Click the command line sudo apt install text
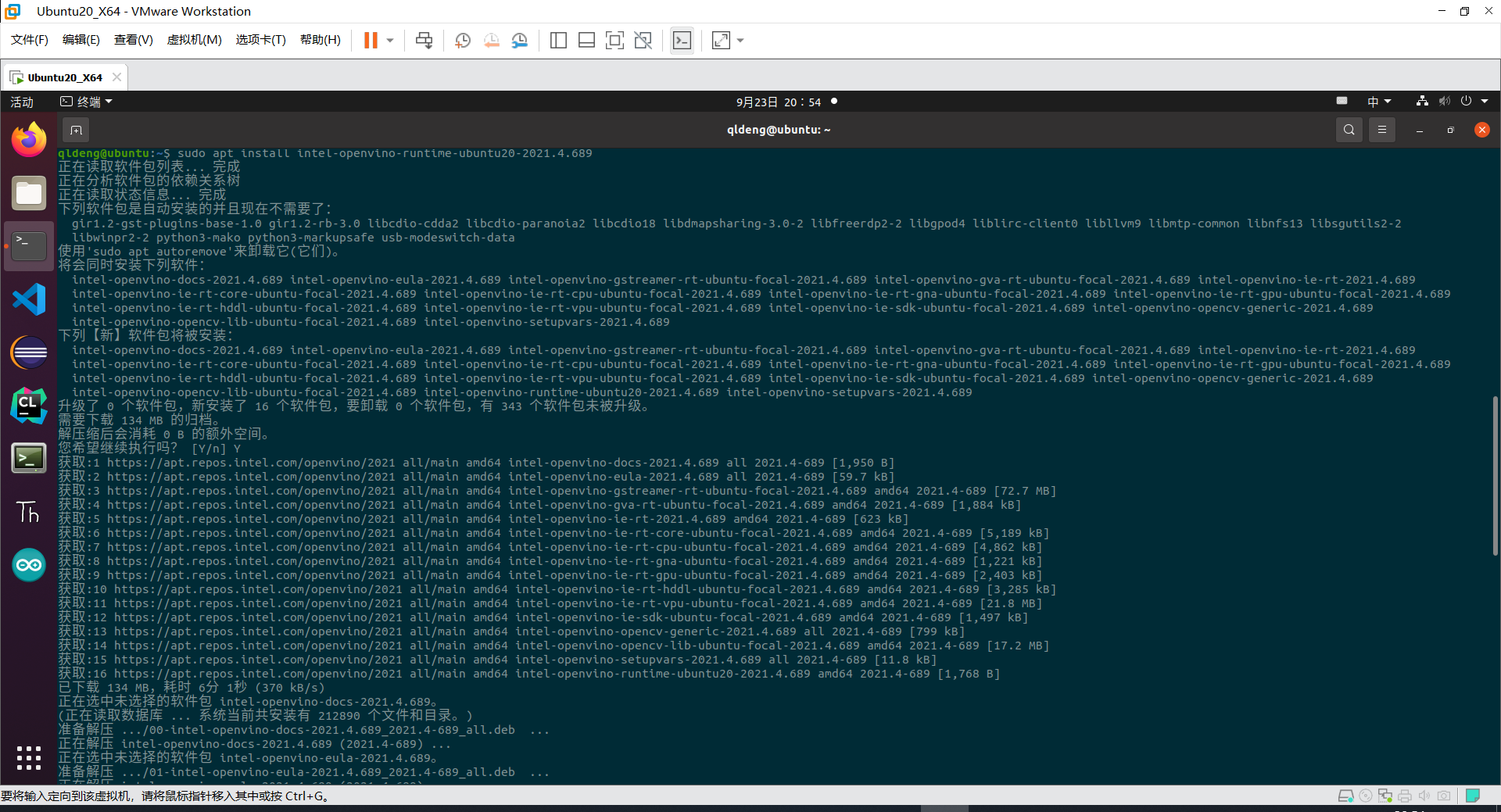The width and height of the screenshot is (1501, 812). coord(385,153)
